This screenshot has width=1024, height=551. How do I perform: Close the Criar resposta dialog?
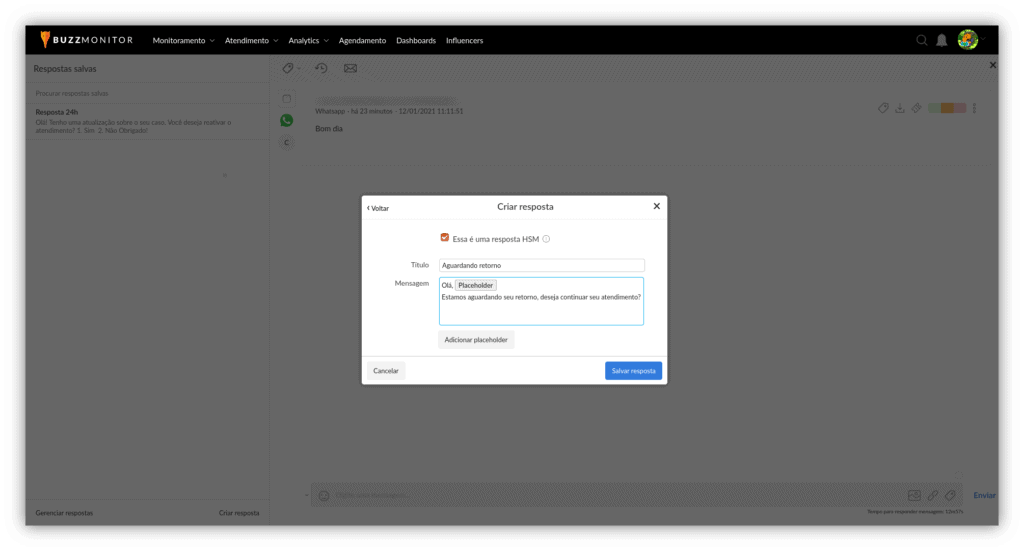[656, 206]
